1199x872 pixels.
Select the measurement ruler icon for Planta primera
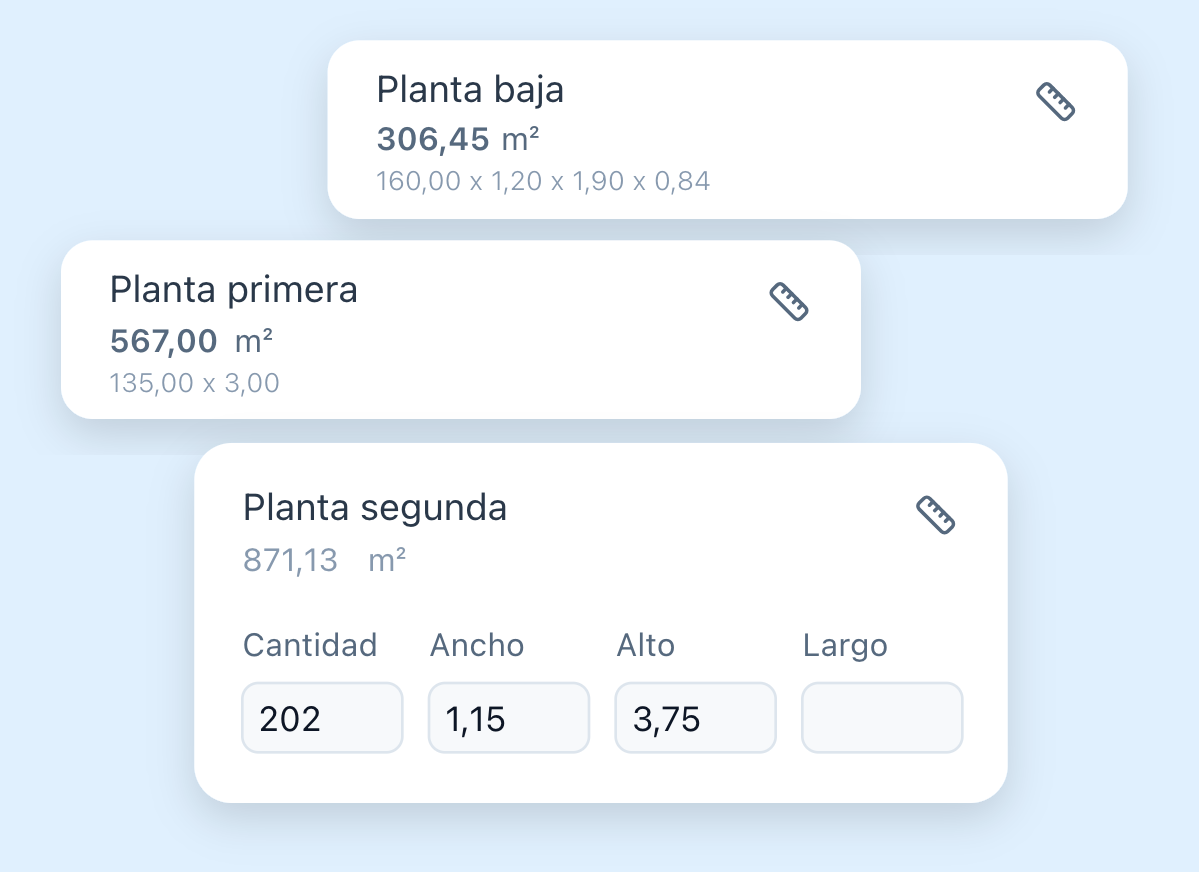[x=791, y=302]
